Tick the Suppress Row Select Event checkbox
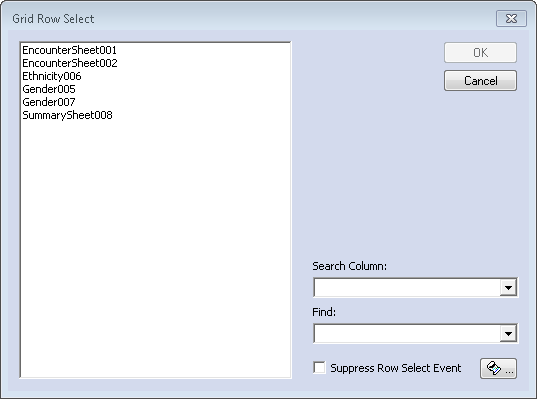 point(319,367)
